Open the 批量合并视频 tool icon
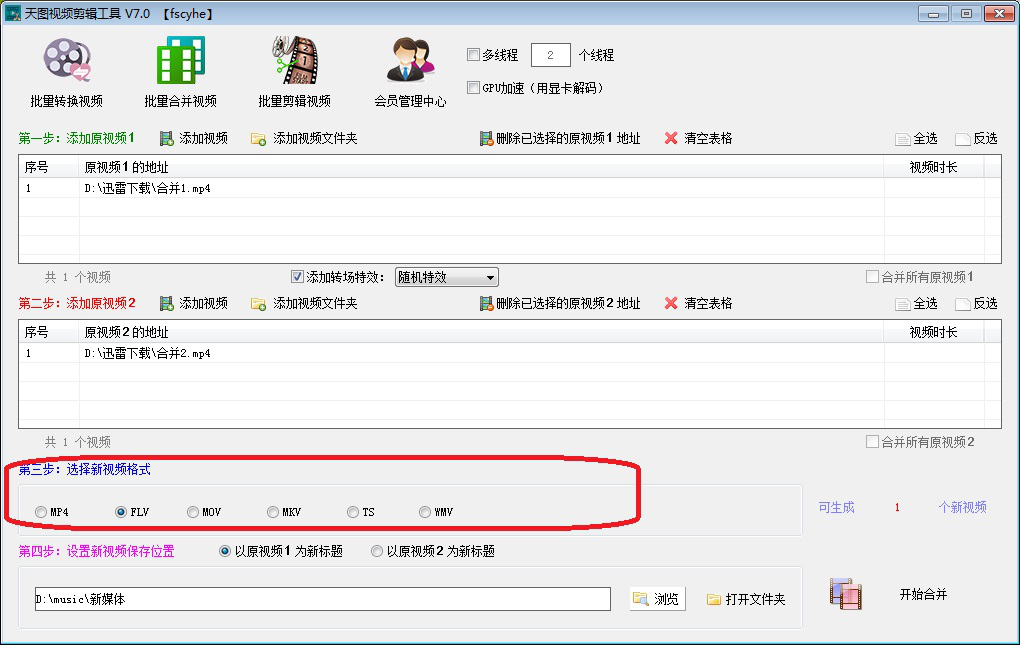This screenshot has height=645, width=1020. coord(181,60)
